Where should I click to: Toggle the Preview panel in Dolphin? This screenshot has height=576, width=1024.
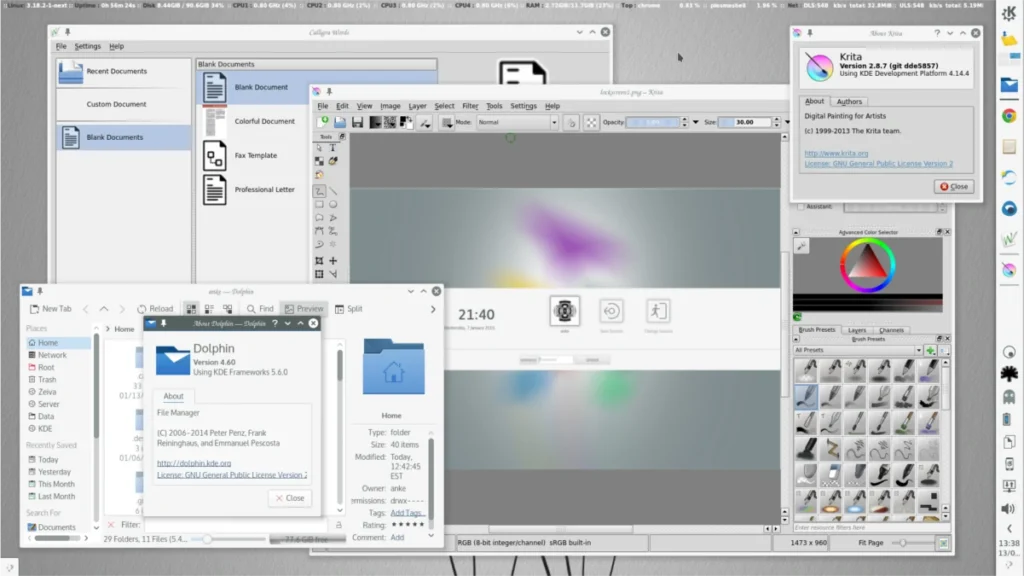pyautogui.click(x=304, y=309)
